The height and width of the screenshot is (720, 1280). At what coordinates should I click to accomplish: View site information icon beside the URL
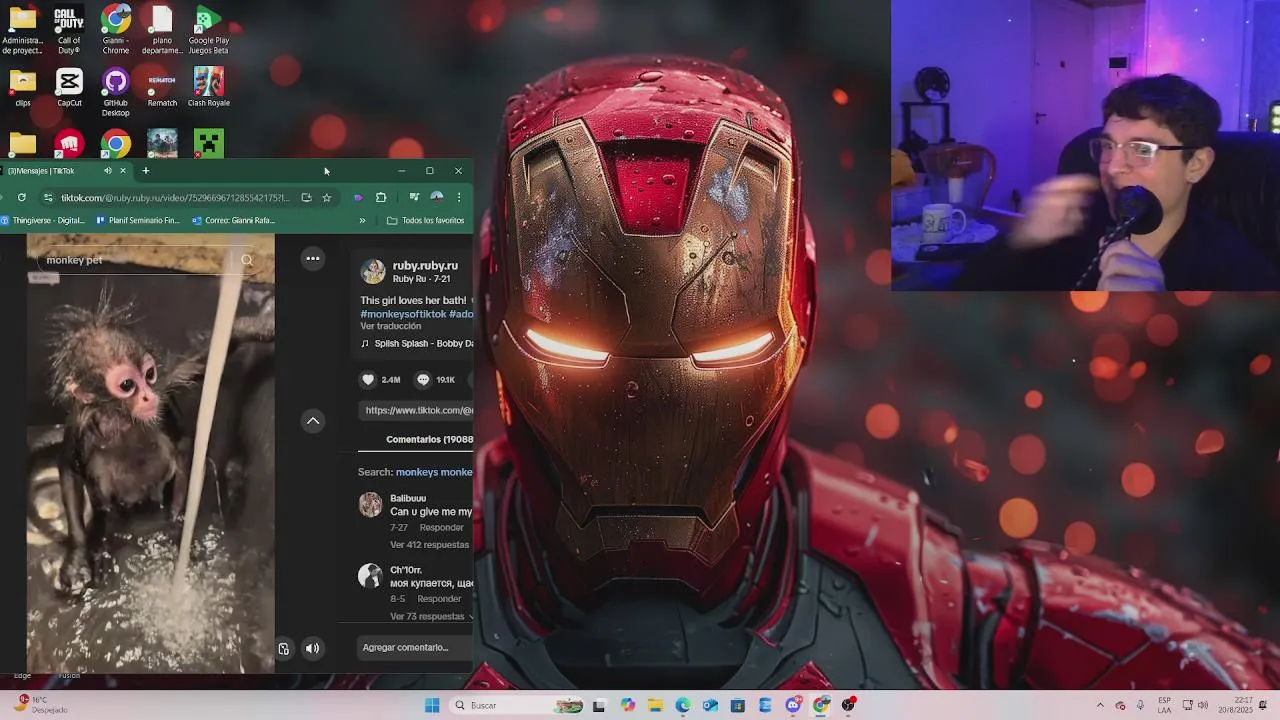[x=48, y=197]
